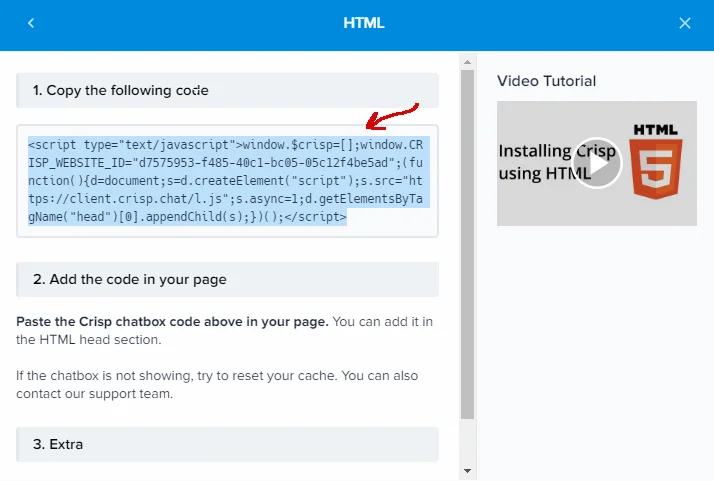Click the red hand-drawn arrow annotation
Screen dimensions: 714x481
pos(393,112)
